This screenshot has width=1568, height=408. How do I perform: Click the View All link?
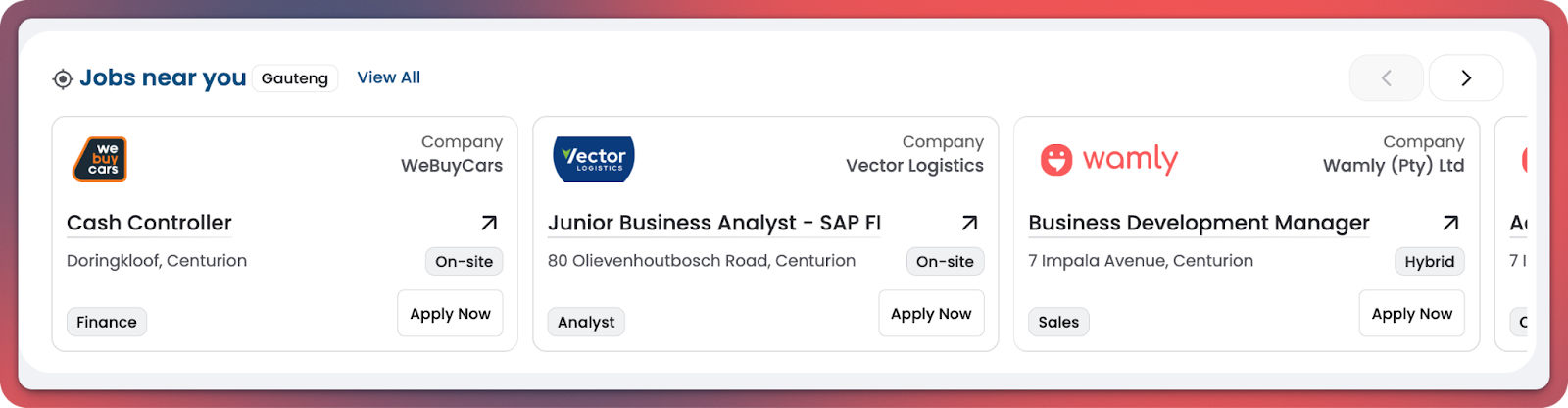[388, 77]
